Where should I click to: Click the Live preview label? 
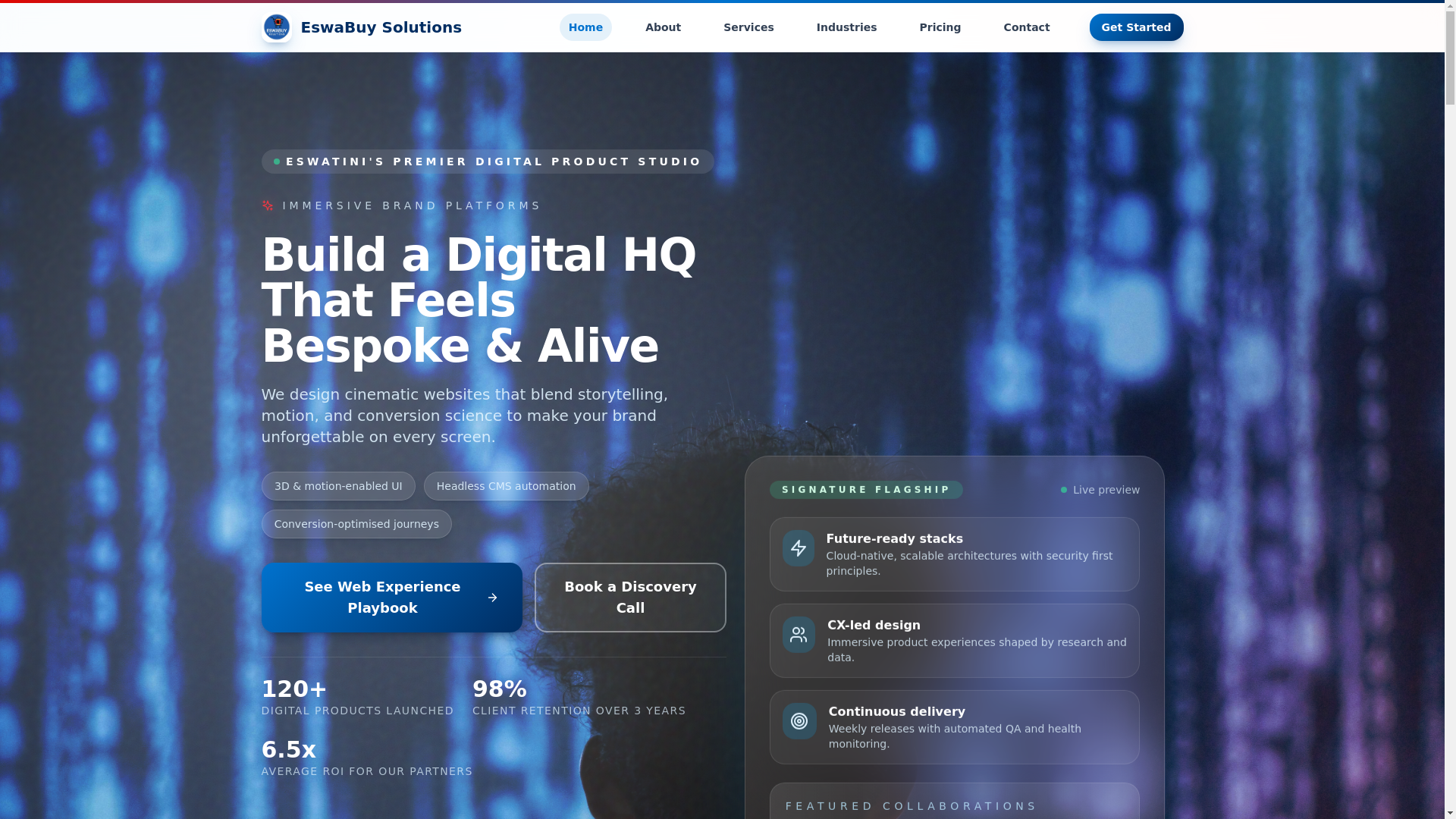tap(1106, 490)
